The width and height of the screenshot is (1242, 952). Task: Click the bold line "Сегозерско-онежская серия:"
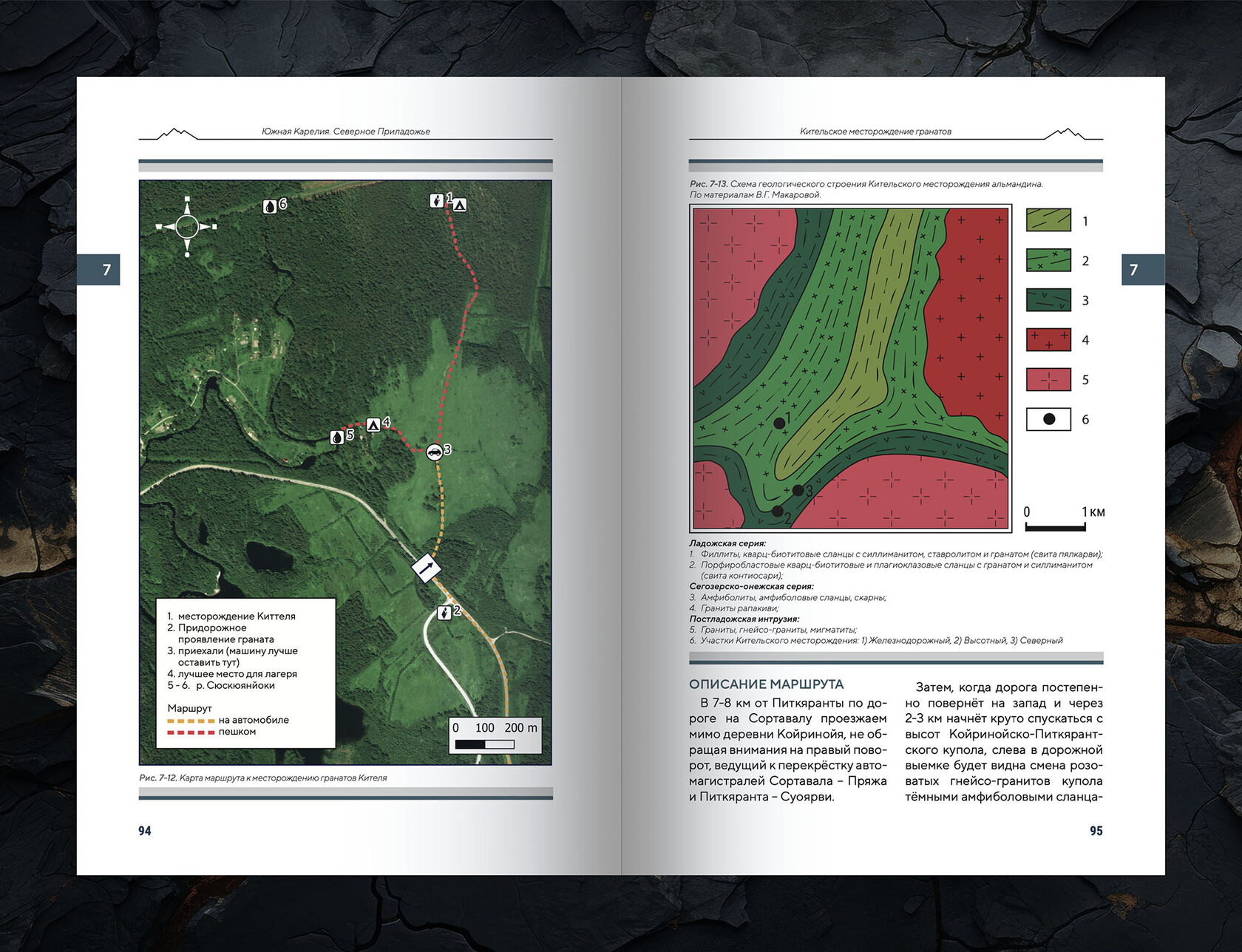(x=751, y=586)
